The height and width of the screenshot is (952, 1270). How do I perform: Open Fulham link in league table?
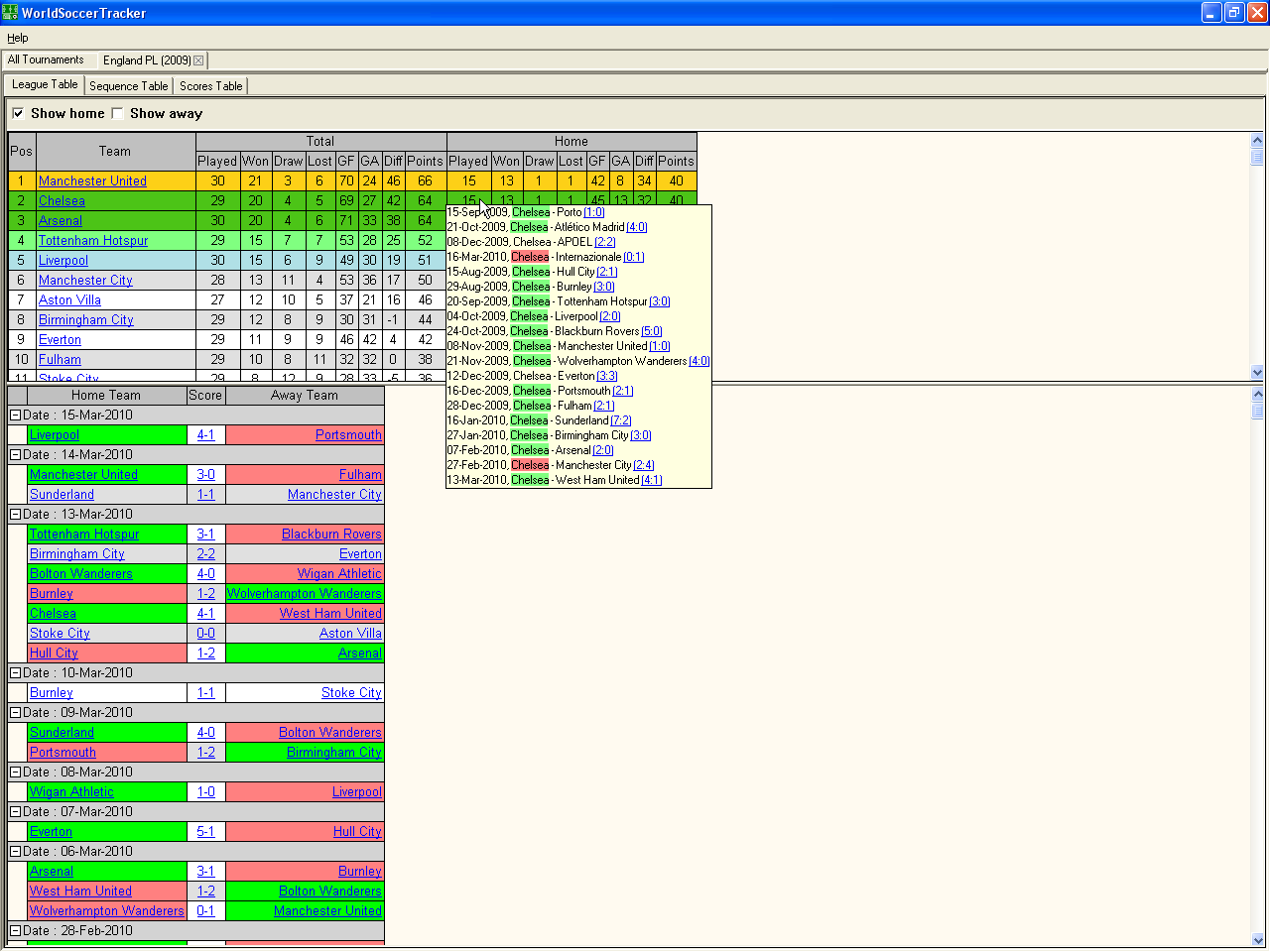pyautogui.click(x=60, y=360)
